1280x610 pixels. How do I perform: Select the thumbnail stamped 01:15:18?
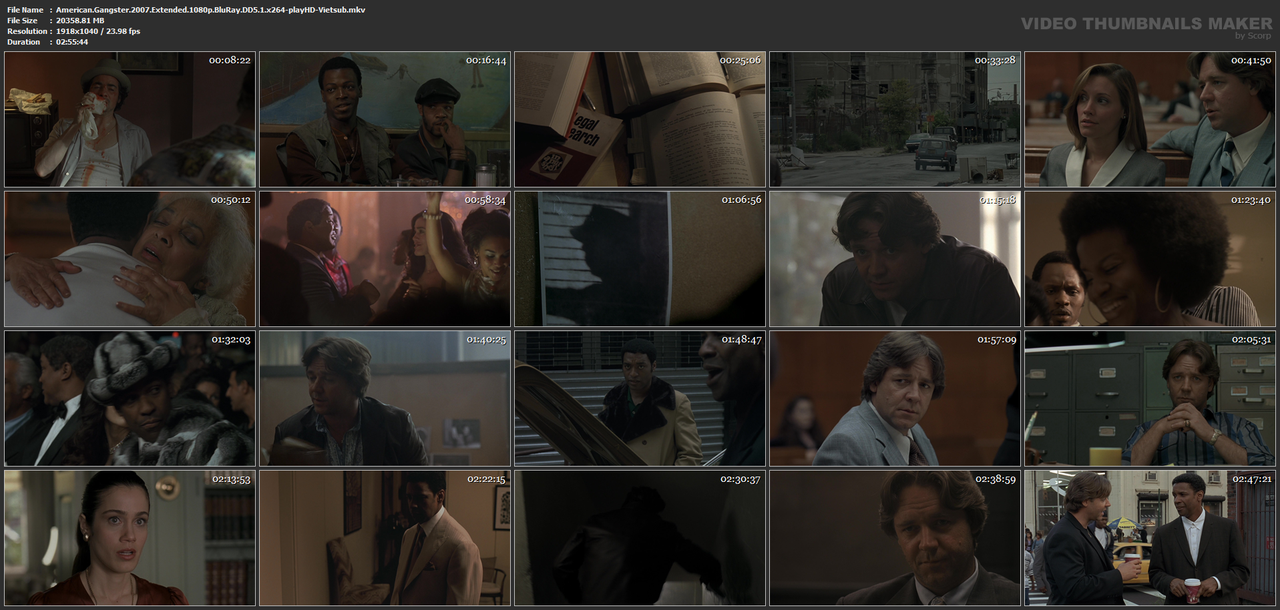895,259
